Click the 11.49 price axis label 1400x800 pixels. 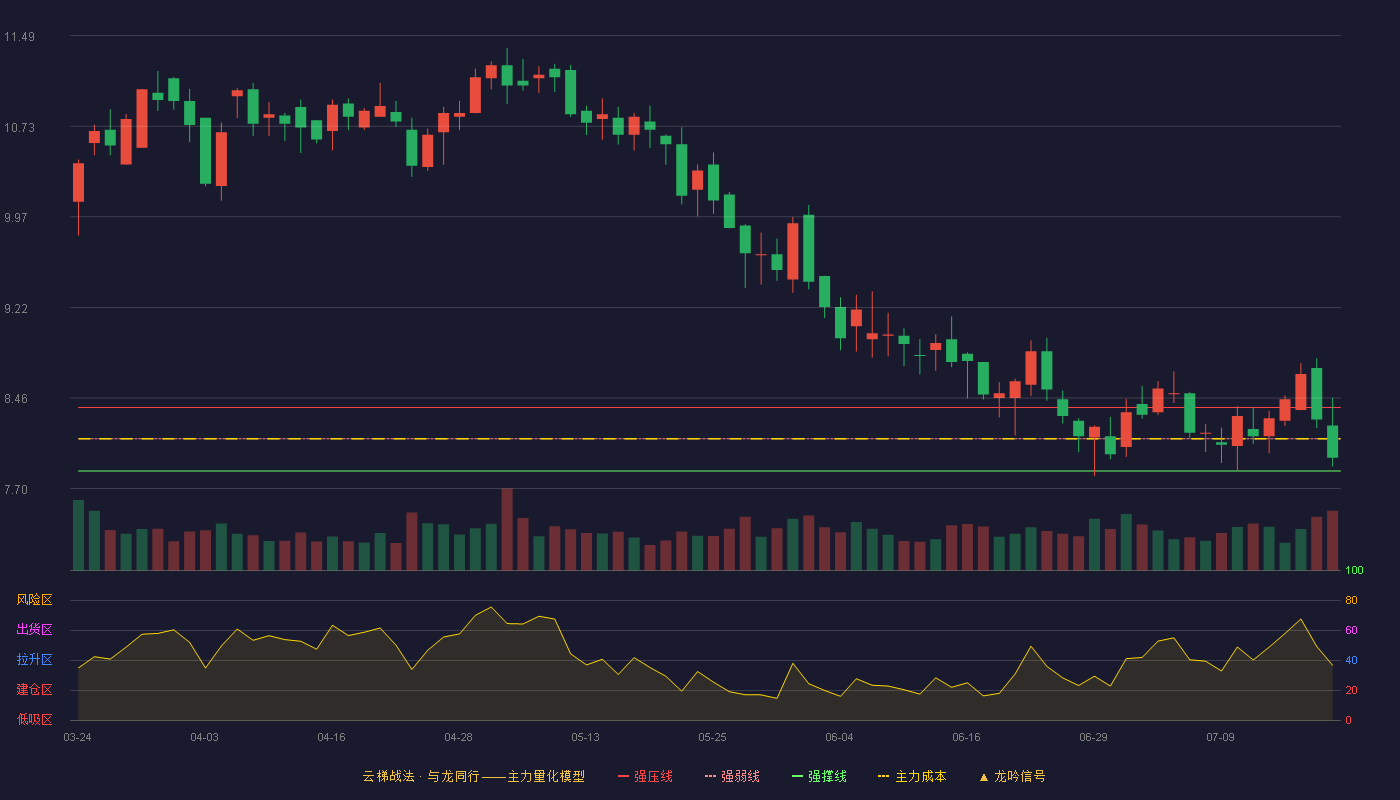point(19,37)
